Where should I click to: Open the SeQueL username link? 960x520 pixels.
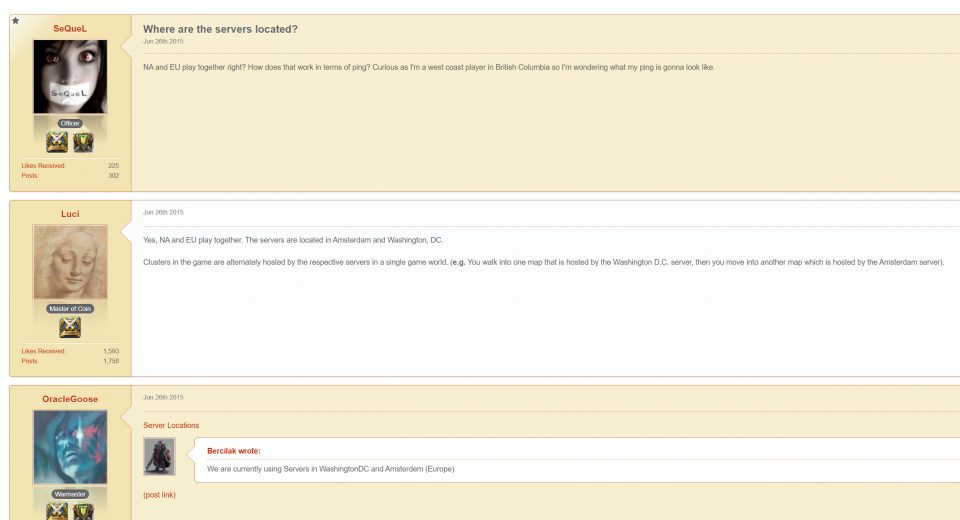tap(70, 29)
